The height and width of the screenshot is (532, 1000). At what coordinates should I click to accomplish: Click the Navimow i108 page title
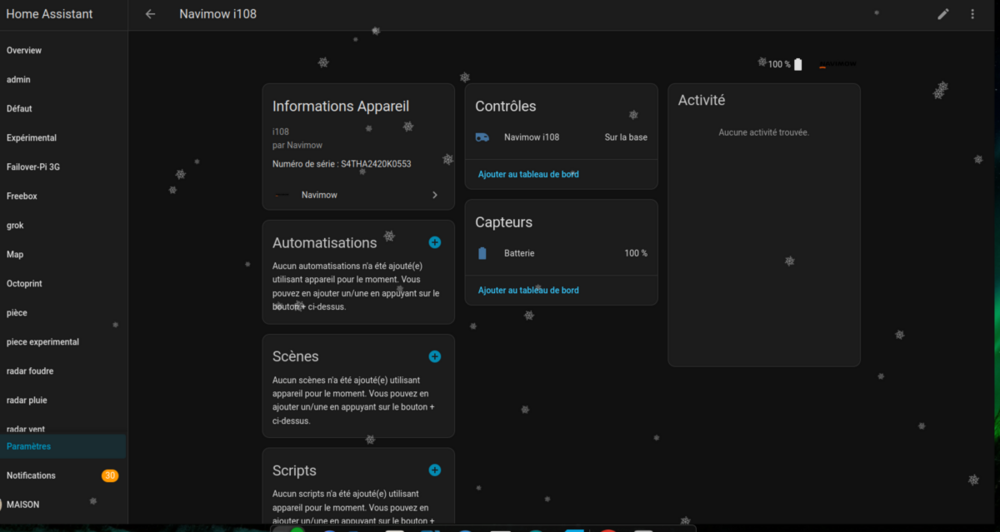(218, 14)
